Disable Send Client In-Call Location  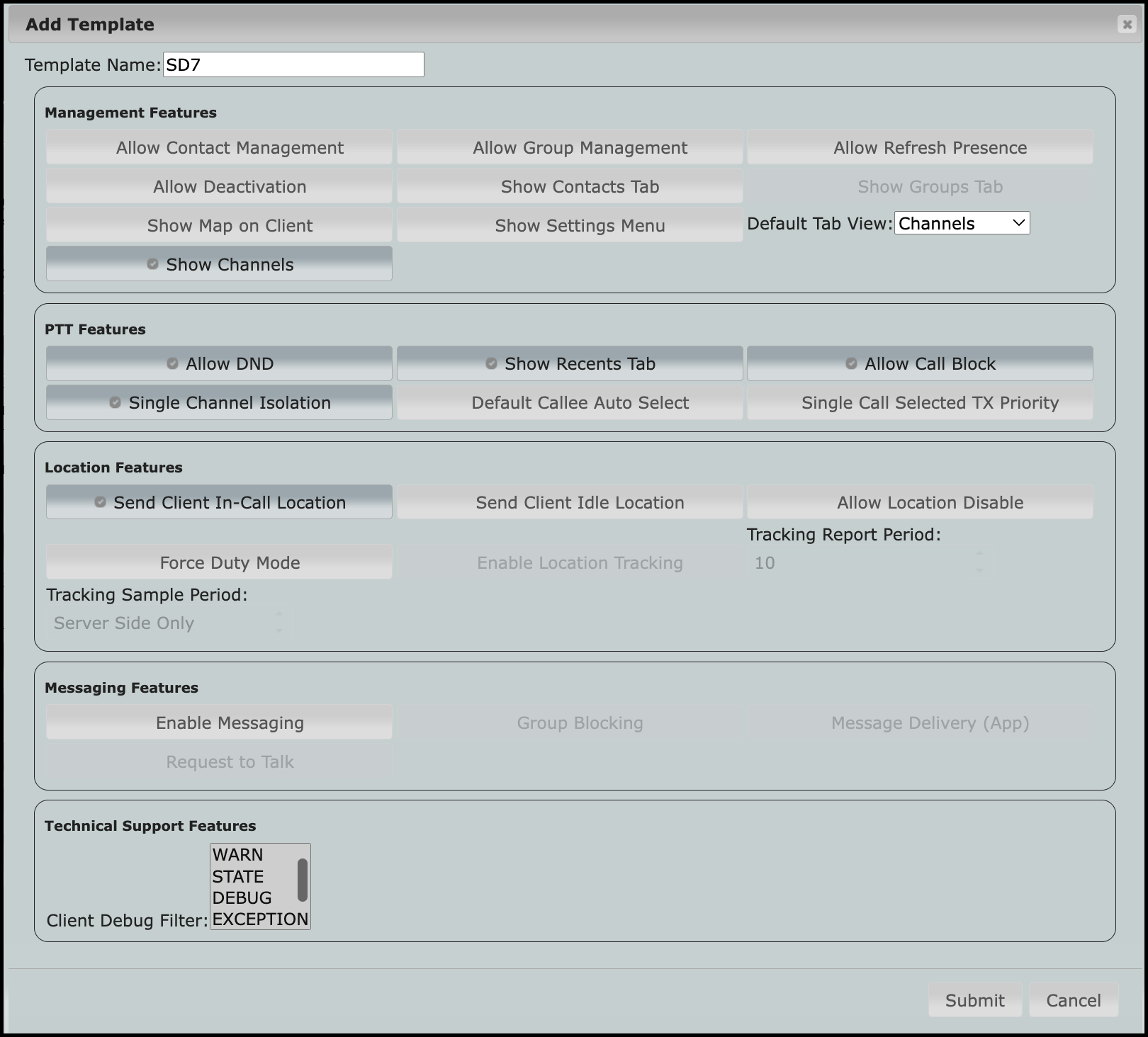click(219, 502)
